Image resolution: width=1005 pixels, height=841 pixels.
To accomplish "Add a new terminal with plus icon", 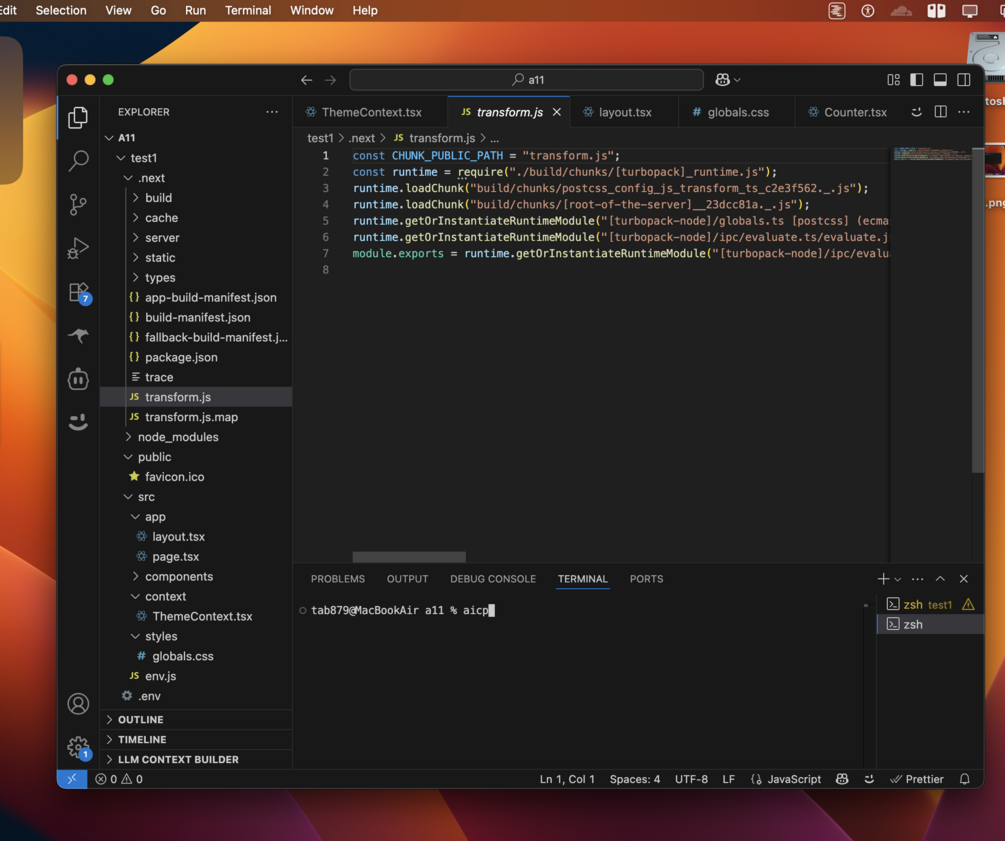I will click(x=883, y=579).
